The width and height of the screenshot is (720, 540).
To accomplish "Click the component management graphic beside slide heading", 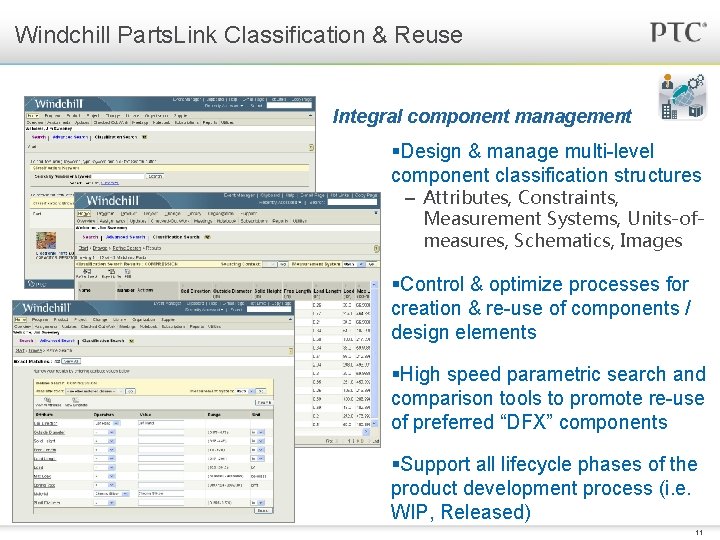I will coord(682,97).
